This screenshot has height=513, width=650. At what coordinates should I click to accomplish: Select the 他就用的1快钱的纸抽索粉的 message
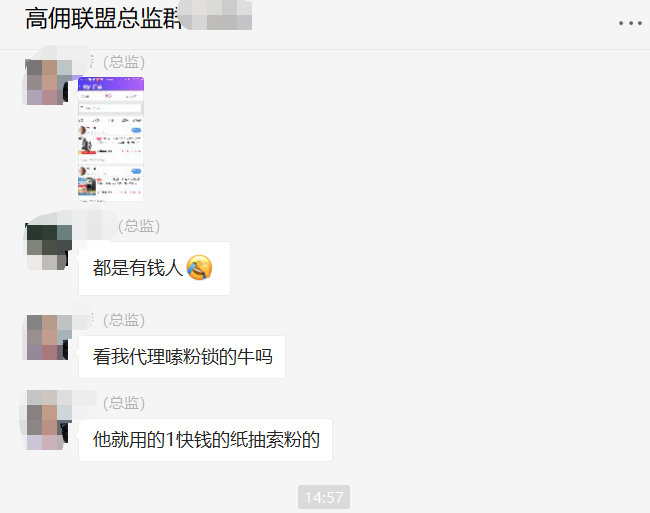pyautogui.click(x=205, y=440)
